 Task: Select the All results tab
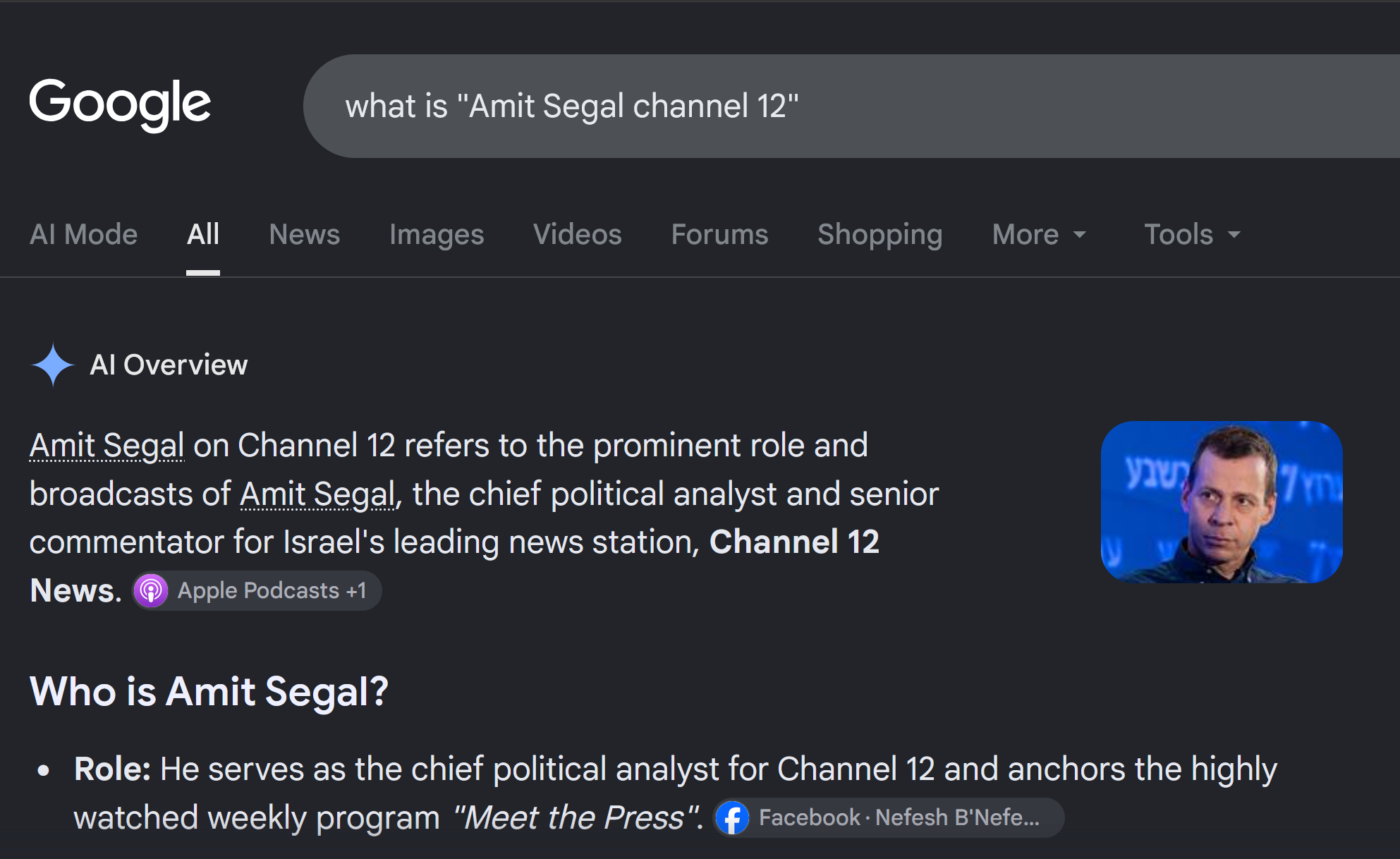[x=203, y=234]
